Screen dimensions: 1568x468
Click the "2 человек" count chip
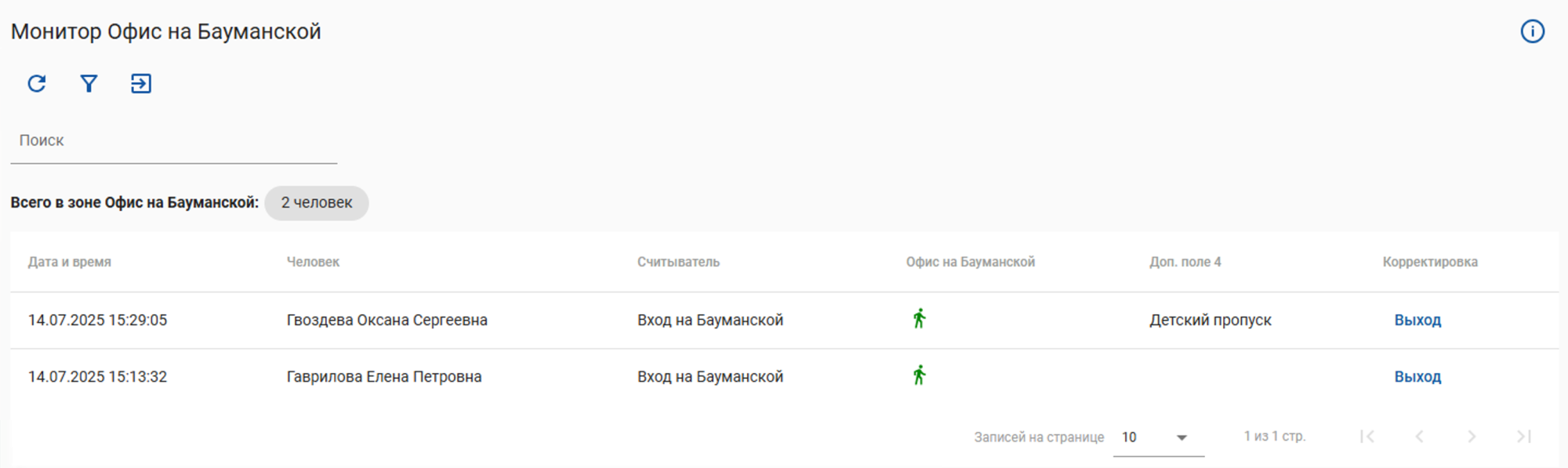pyautogui.click(x=317, y=203)
